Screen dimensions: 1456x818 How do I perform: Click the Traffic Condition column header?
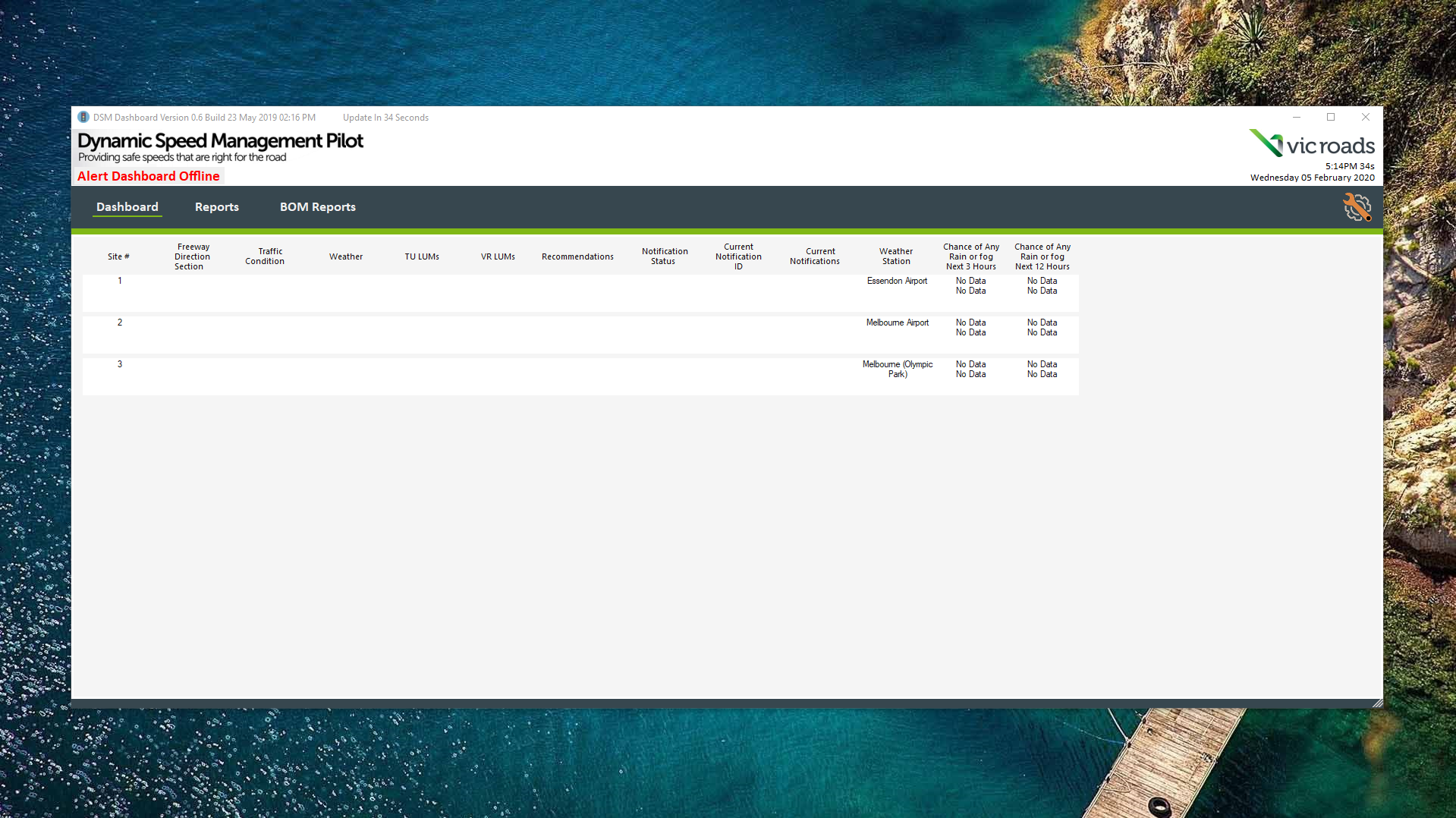pyautogui.click(x=265, y=256)
